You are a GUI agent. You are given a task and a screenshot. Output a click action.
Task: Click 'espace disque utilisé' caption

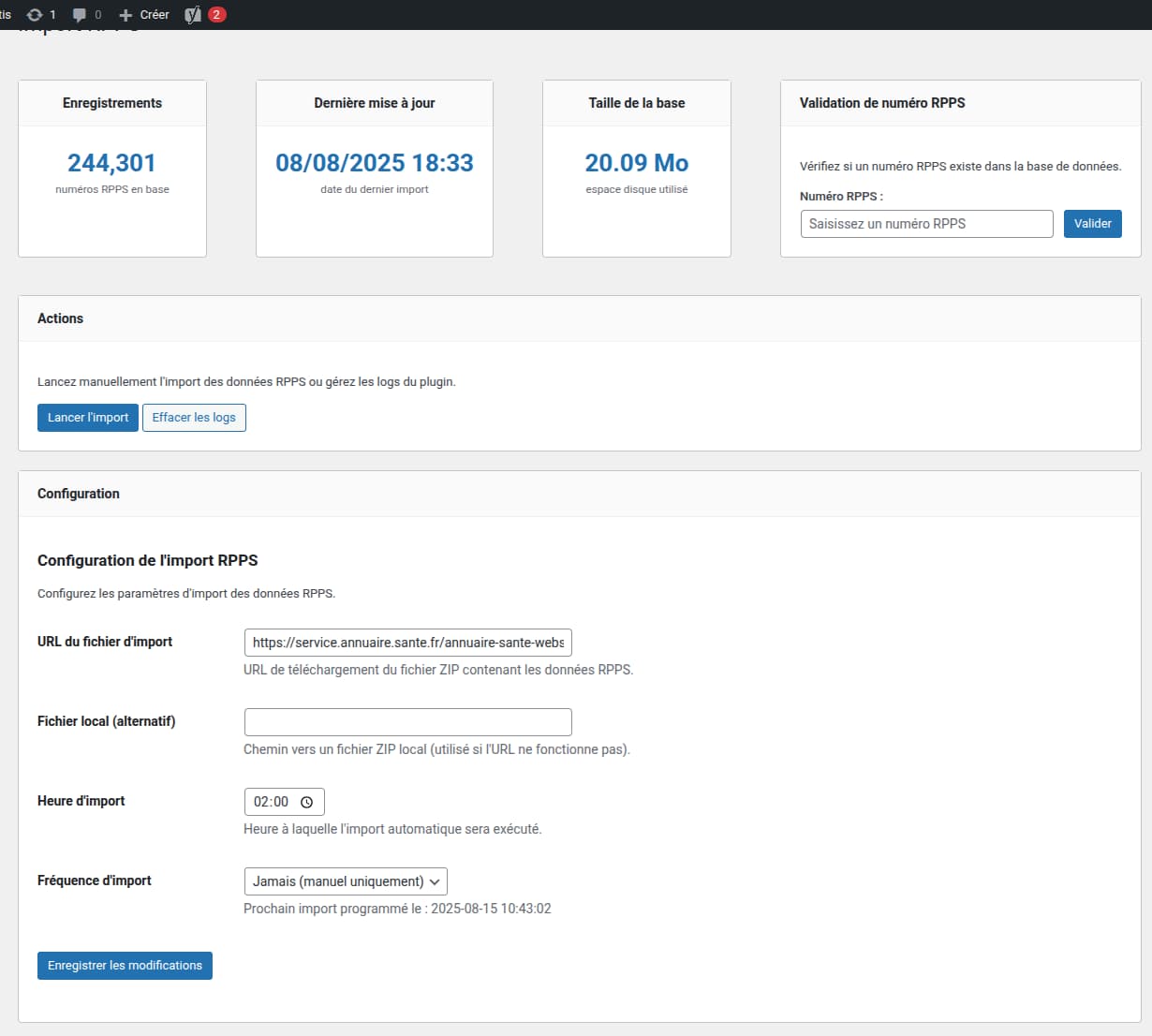coord(637,189)
